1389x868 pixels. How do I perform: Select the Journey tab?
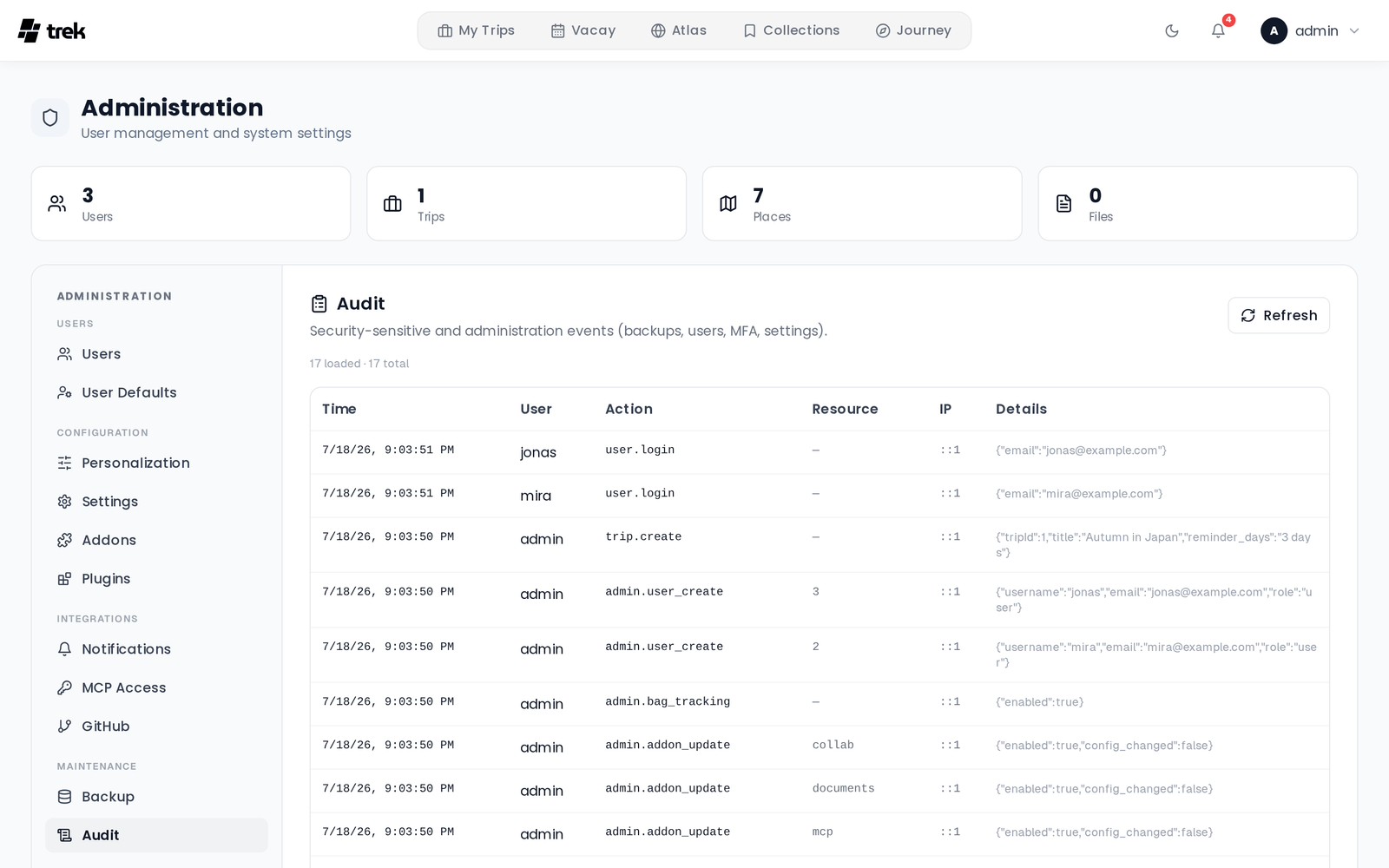click(x=913, y=30)
